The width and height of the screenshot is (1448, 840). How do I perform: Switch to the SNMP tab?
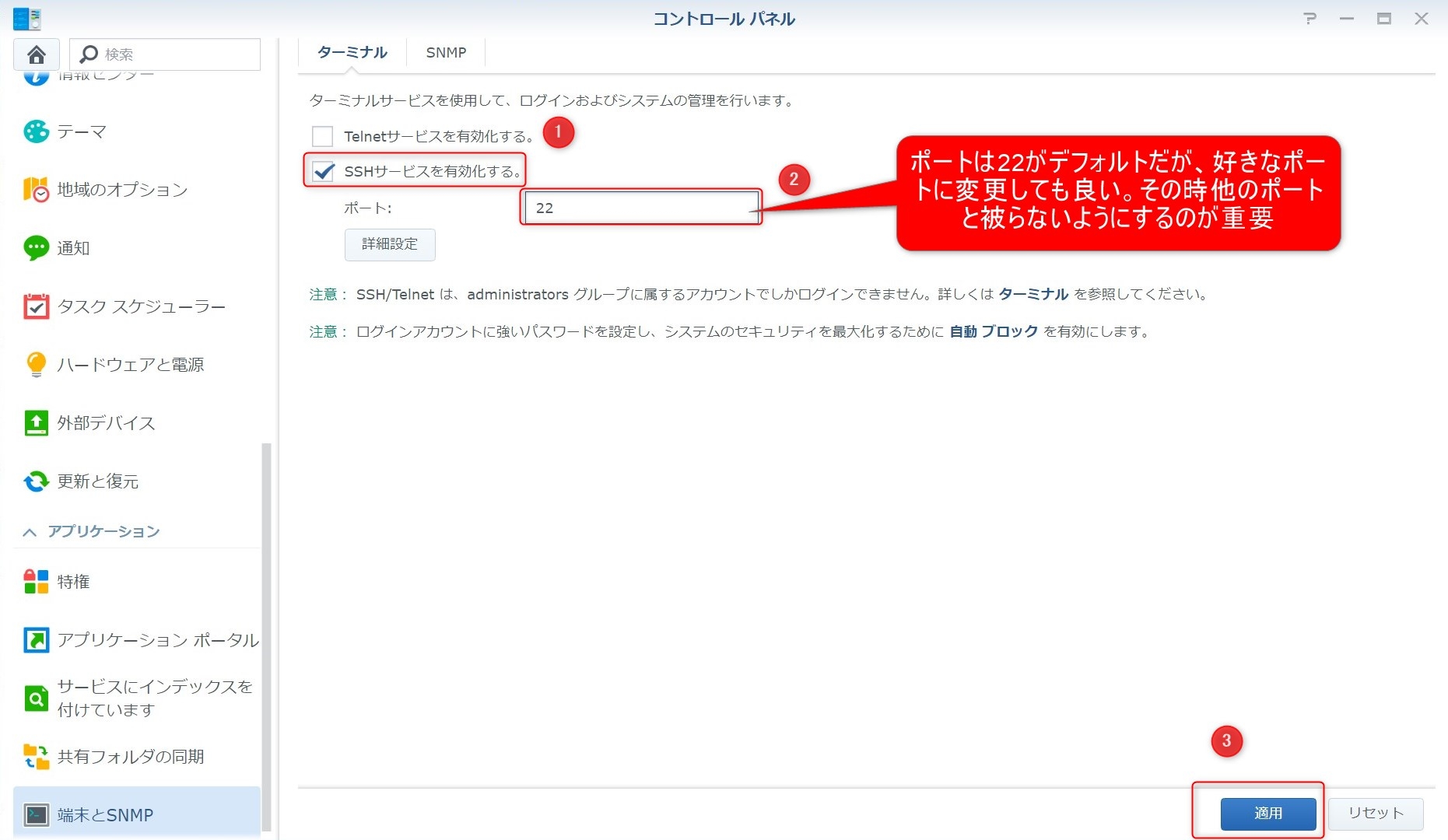coord(446,53)
